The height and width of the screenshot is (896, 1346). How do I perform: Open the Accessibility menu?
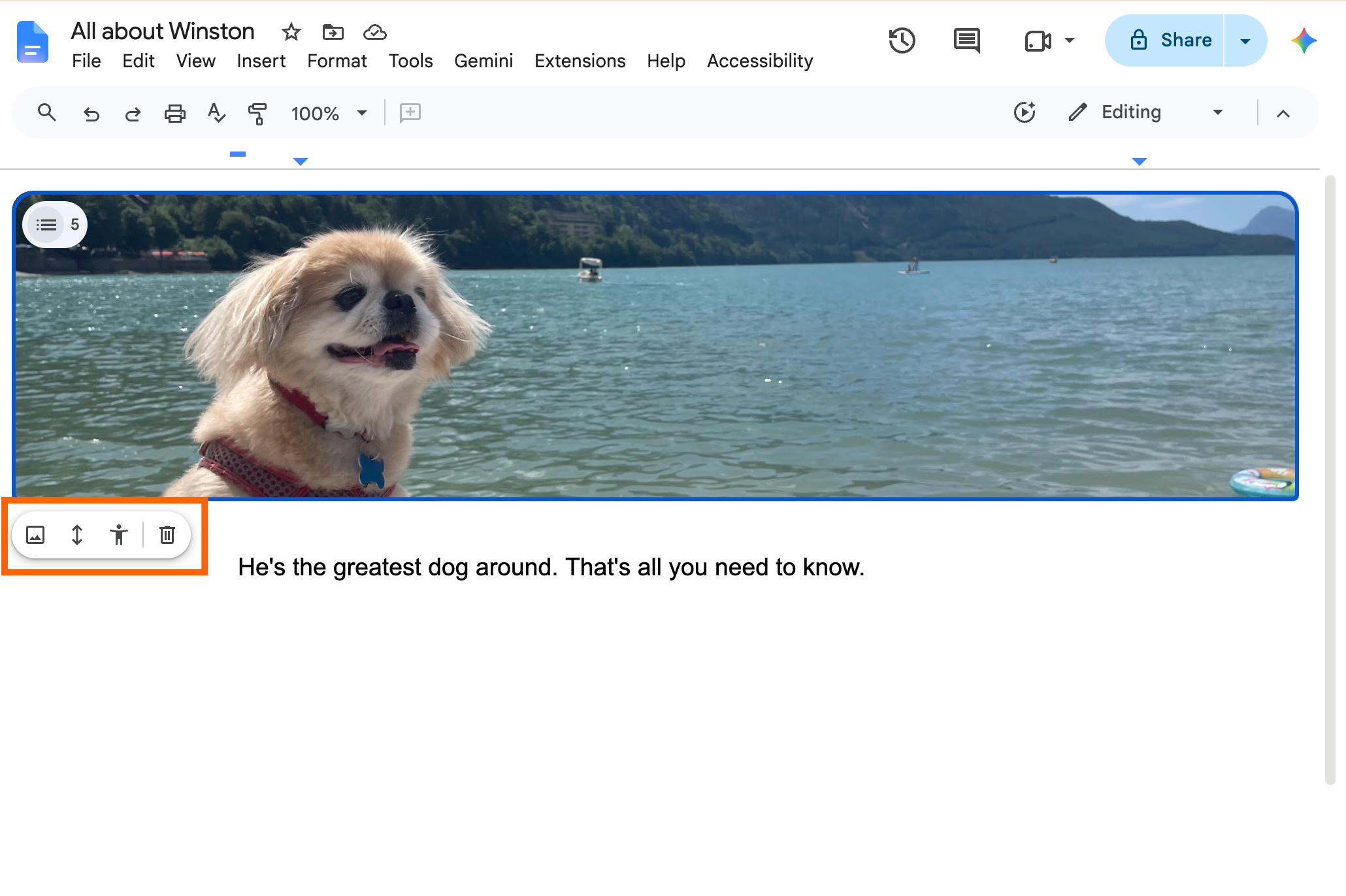point(760,61)
